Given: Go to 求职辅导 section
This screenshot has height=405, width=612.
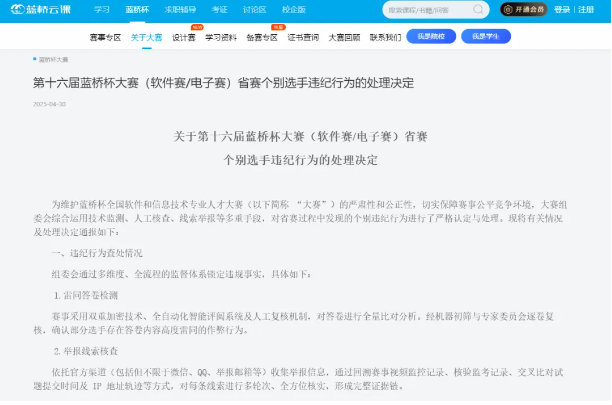Looking at the screenshot, I should coord(180,10).
